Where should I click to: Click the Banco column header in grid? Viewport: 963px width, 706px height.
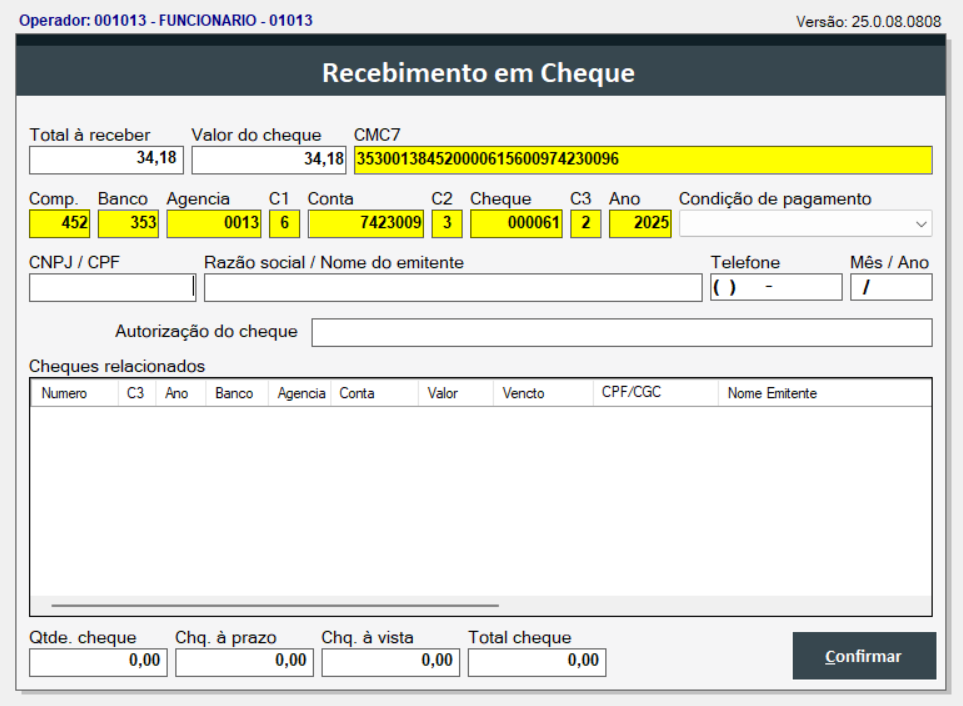coord(237,393)
